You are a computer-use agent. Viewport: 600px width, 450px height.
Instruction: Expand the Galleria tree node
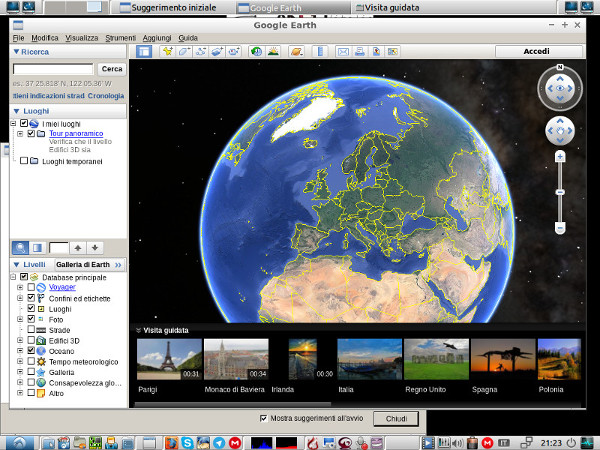(20, 372)
